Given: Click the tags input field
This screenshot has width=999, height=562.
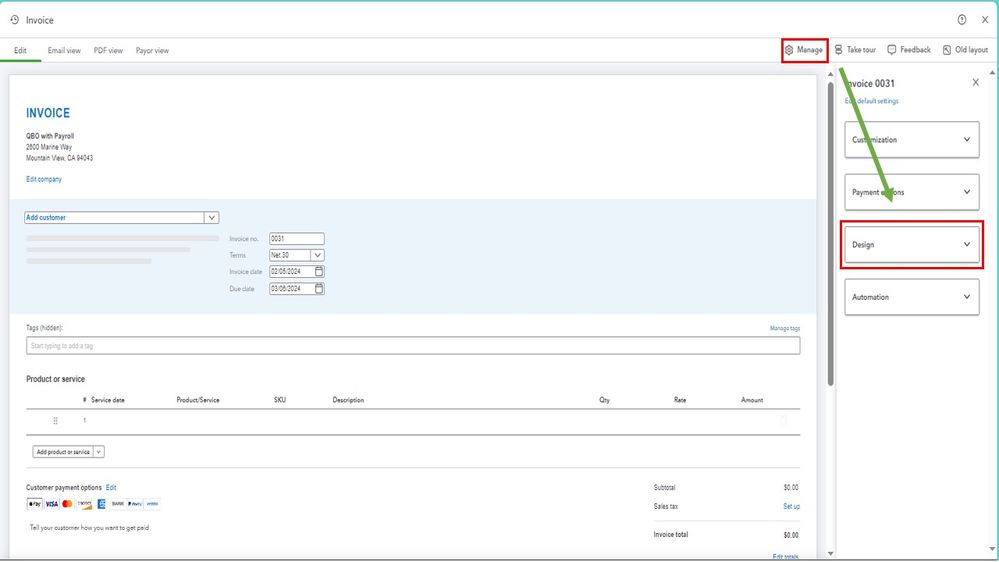Looking at the screenshot, I should pos(413,346).
